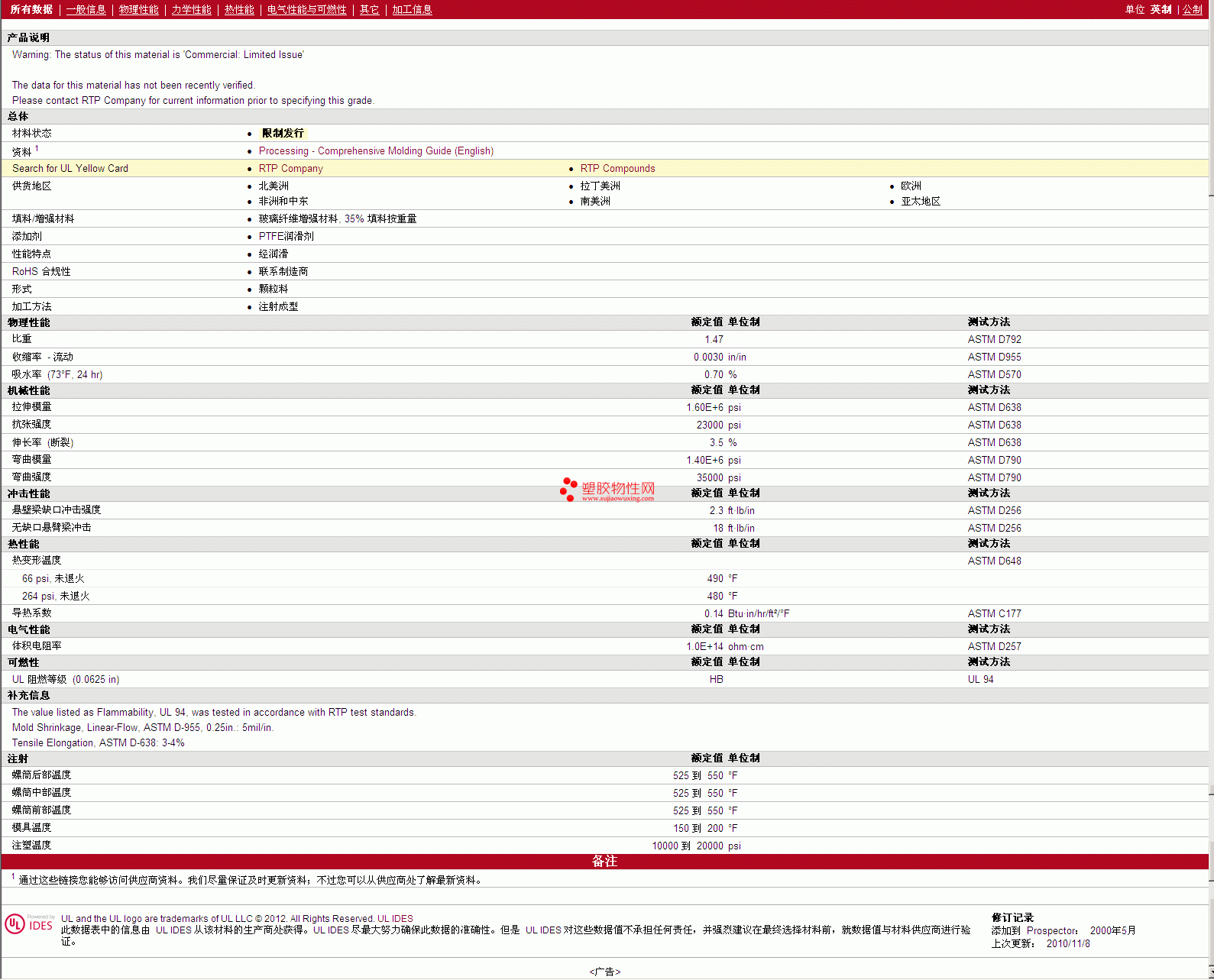Click the 亚太地区 availability region
The image size is (1214, 980).
pyautogui.click(x=920, y=202)
